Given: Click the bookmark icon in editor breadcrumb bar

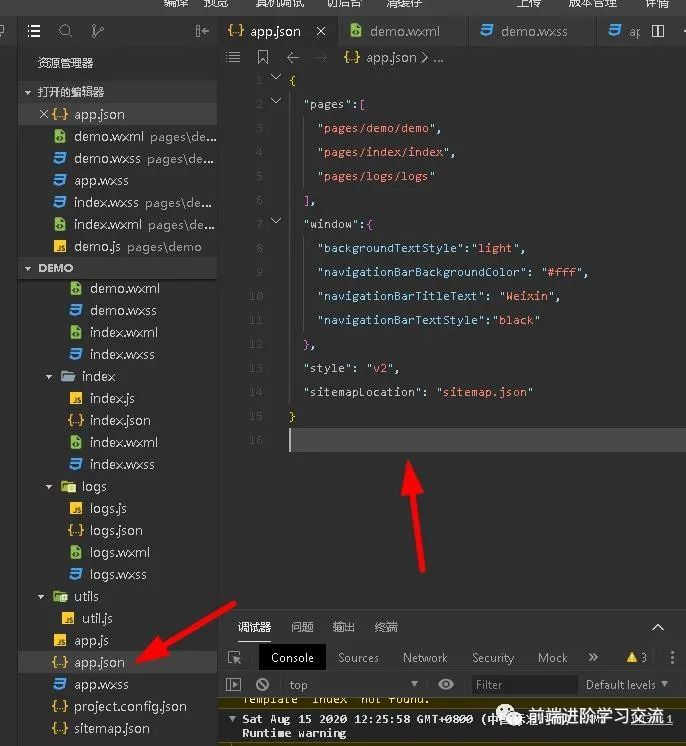Looking at the screenshot, I should coord(262,58).
